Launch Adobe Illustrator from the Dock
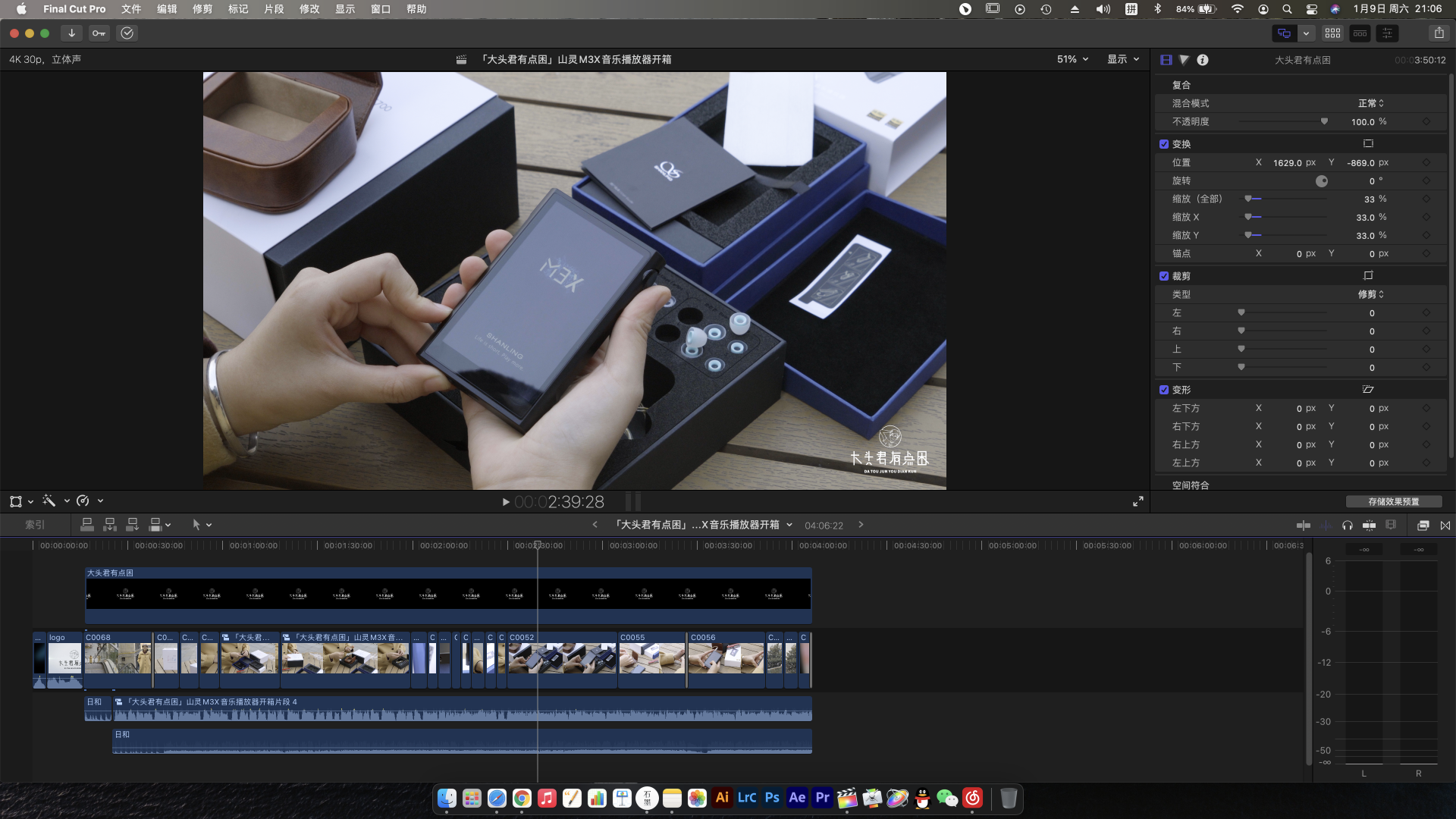The height and width of the screenshot is (819, 1456). 722,798
